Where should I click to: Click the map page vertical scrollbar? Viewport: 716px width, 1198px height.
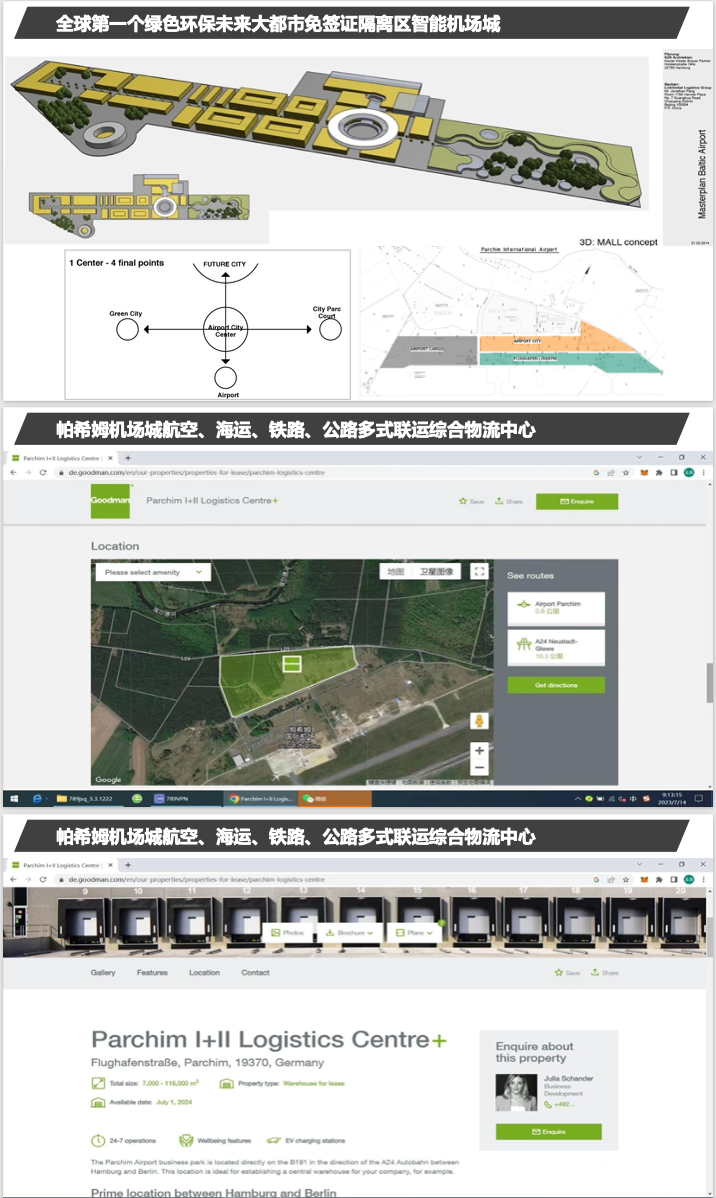coord(710,682)
